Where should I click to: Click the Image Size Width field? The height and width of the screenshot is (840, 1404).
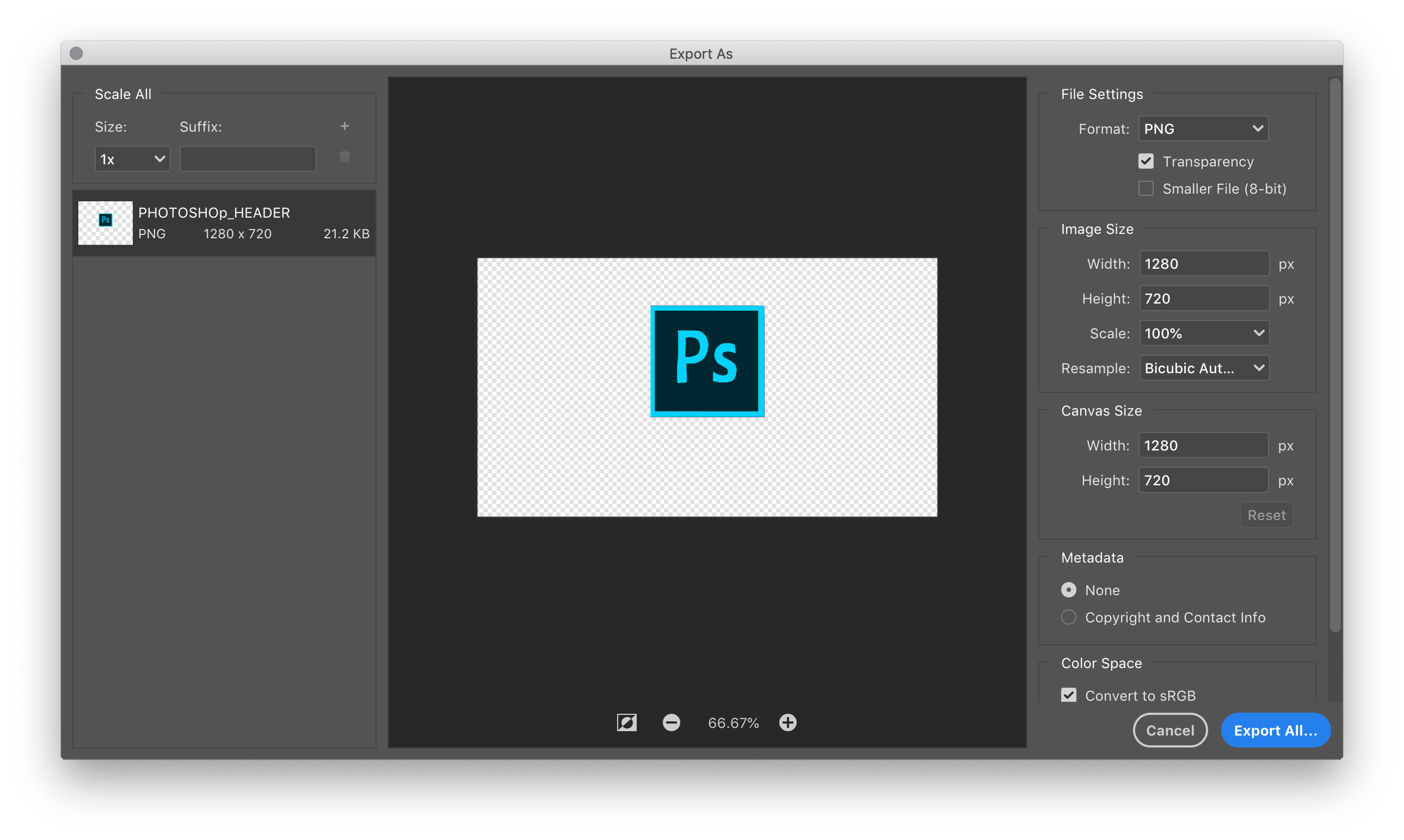tap(1204, 264)
